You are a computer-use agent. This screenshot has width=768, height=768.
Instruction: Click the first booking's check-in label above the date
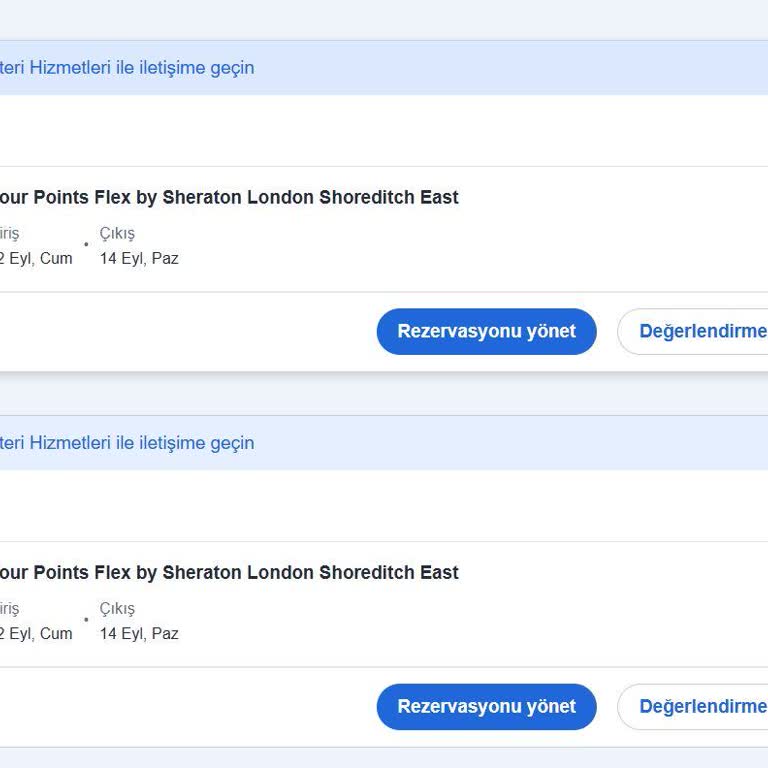(x=9, y=234)
